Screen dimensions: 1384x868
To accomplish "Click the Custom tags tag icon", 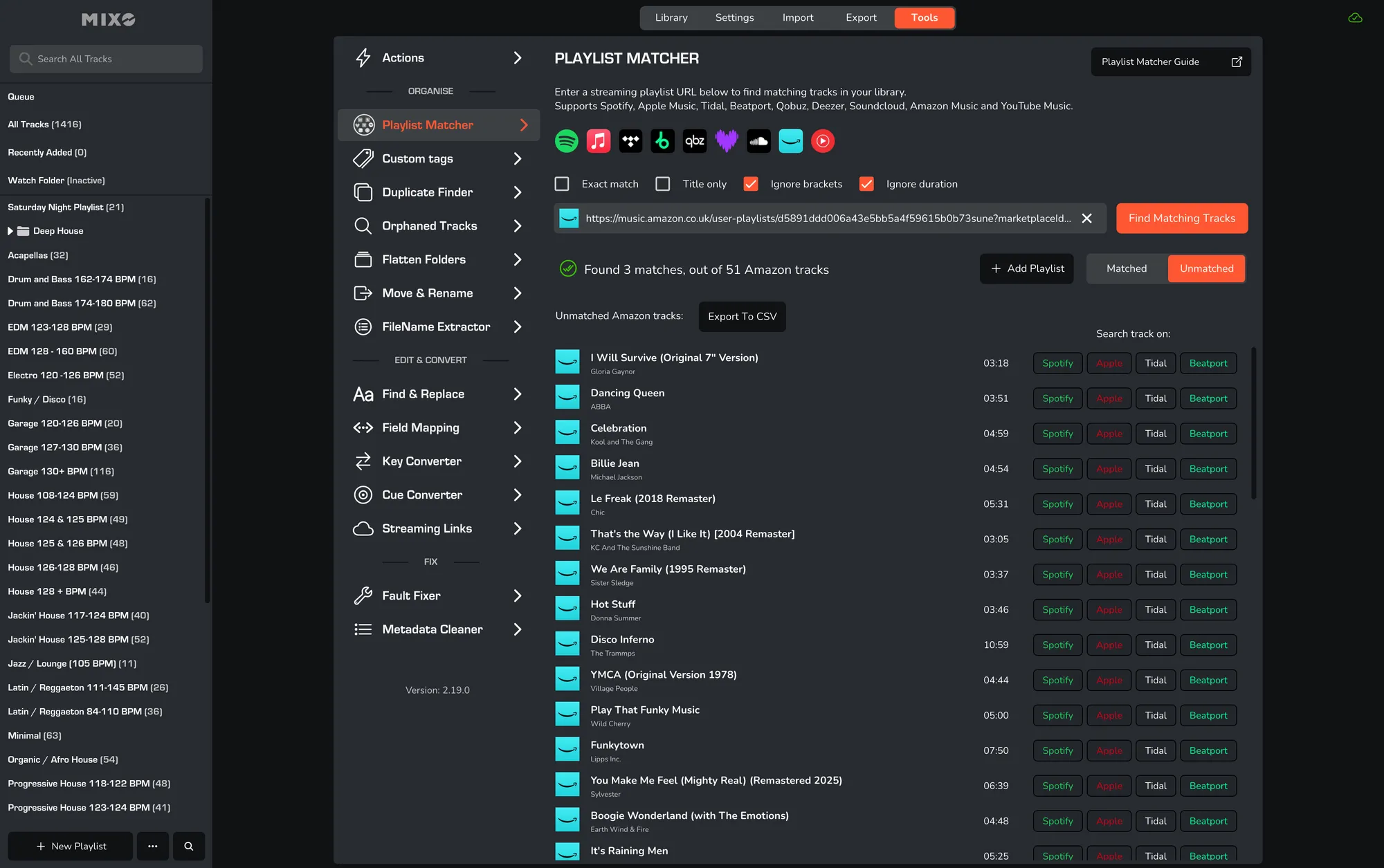I will tap(363, 158).
